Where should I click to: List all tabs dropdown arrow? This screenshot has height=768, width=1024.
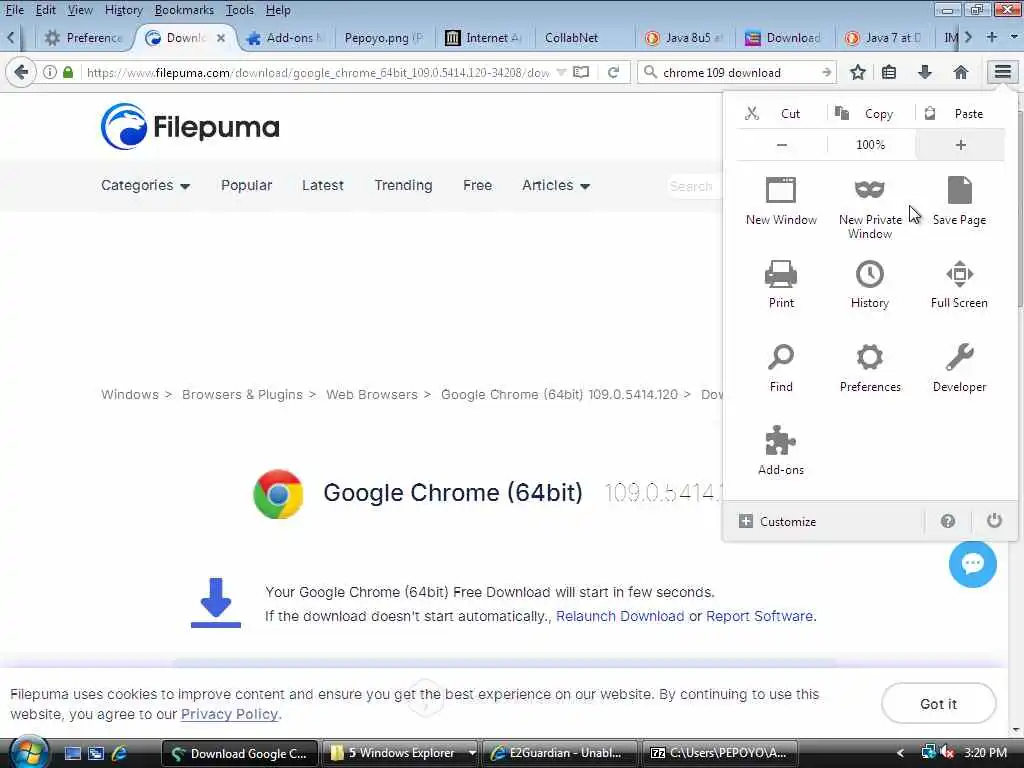click(x=1014, y=37)
